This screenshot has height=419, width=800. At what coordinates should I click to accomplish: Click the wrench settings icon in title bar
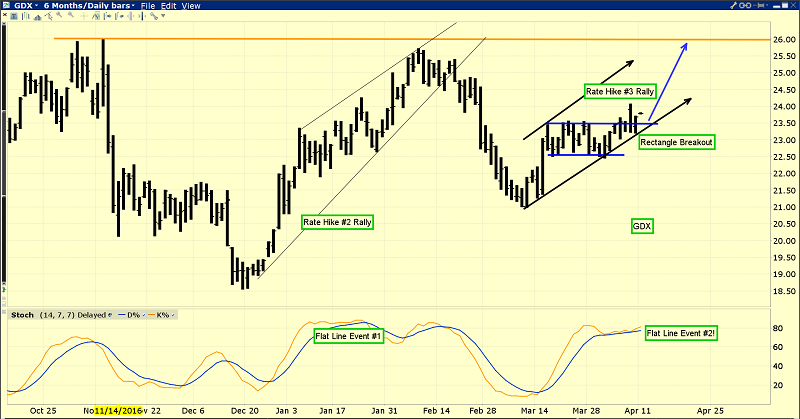pyautogui.click(x=733, y=6)
